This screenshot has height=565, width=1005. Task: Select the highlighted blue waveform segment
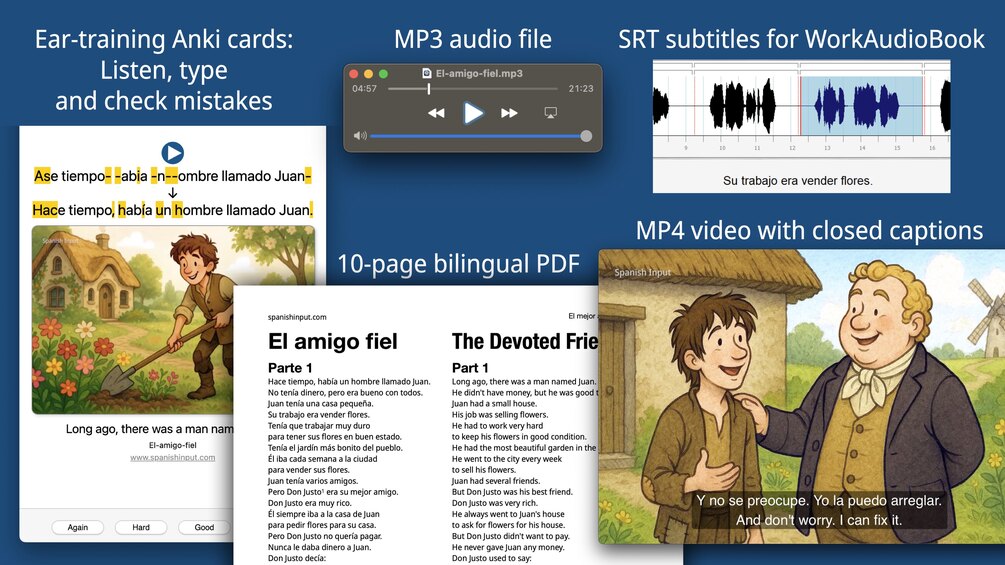point(861,106)
